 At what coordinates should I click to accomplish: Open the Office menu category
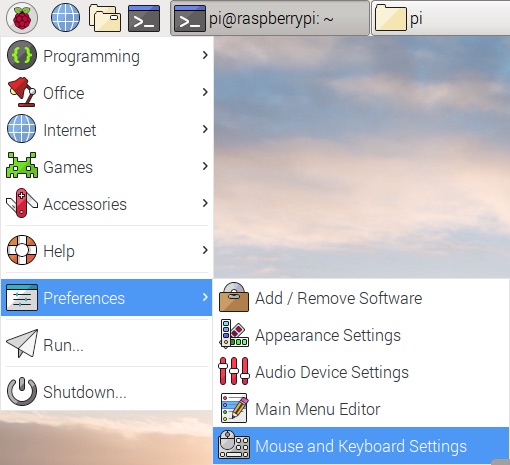coord(107,92)
